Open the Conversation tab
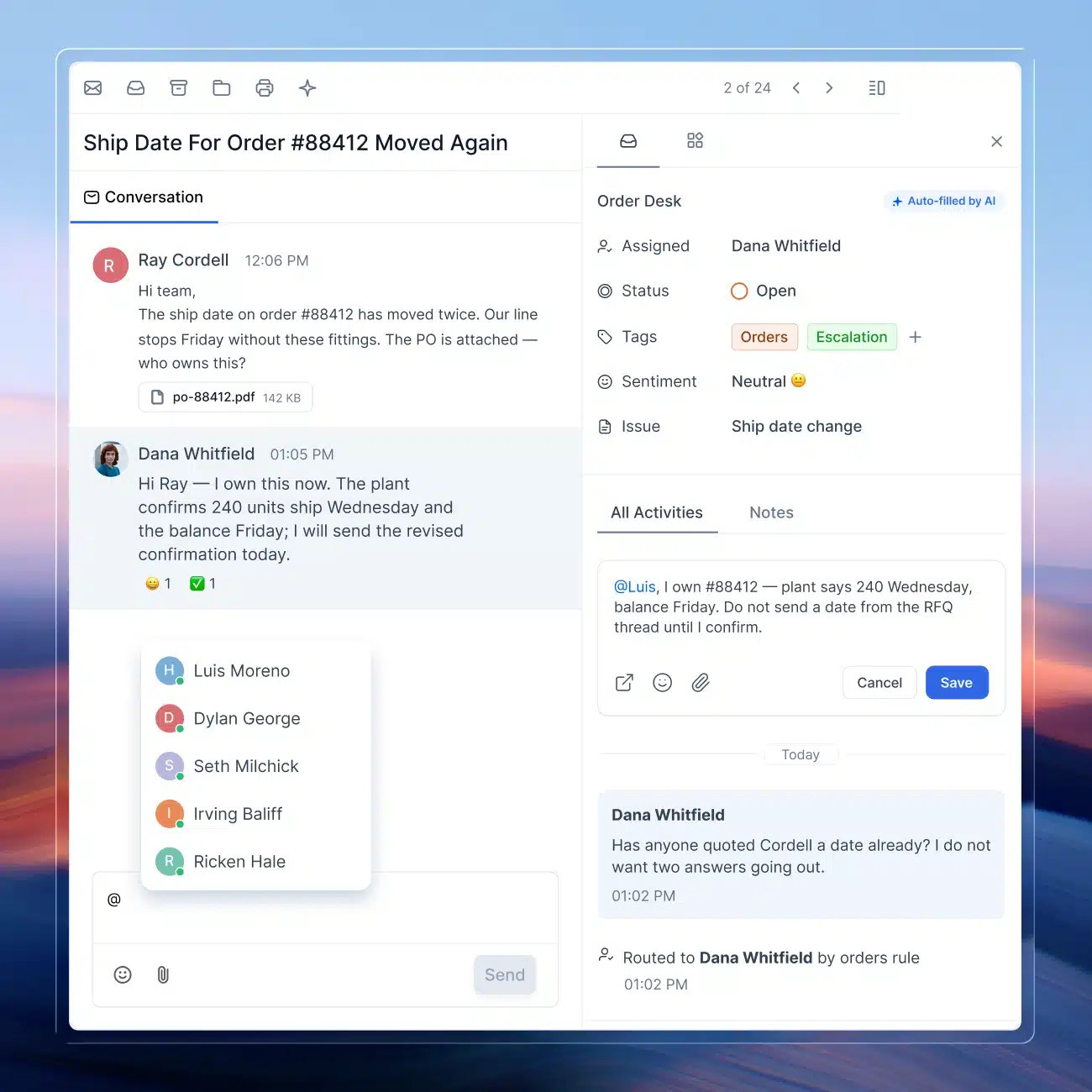Viewport: 1092px width, 1092px height. pyautogui.click(x=144, y=197)
